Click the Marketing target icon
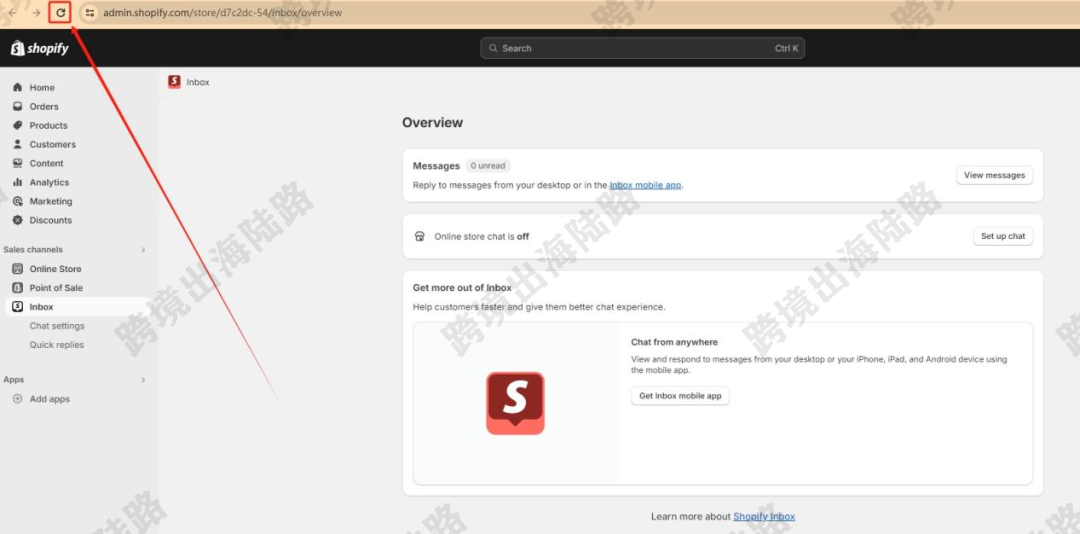The width and height of the screenshot is (1080, 534). [x=18, y=201]
